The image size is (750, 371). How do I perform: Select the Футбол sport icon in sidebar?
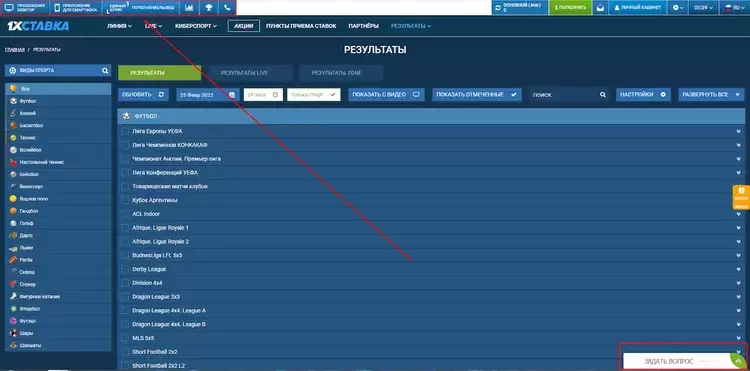[13, 101]
